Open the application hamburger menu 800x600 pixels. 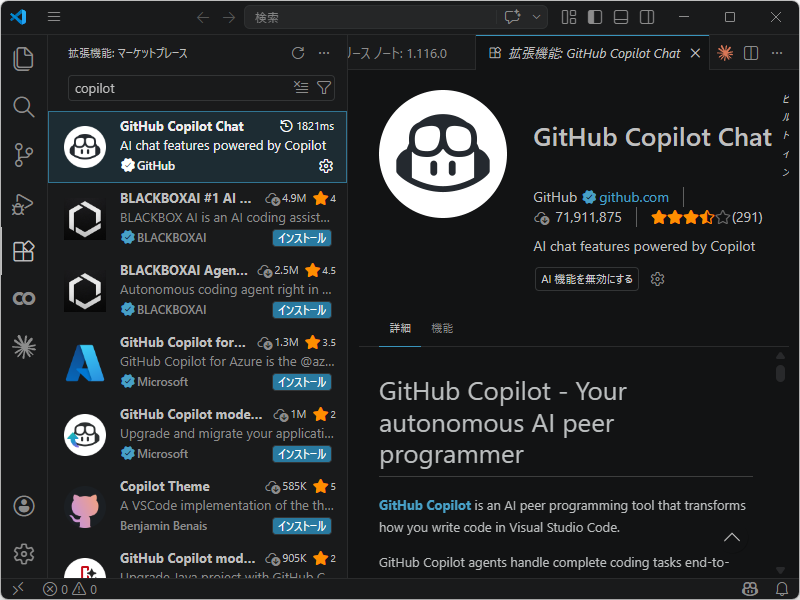click(x=53, y=17)
